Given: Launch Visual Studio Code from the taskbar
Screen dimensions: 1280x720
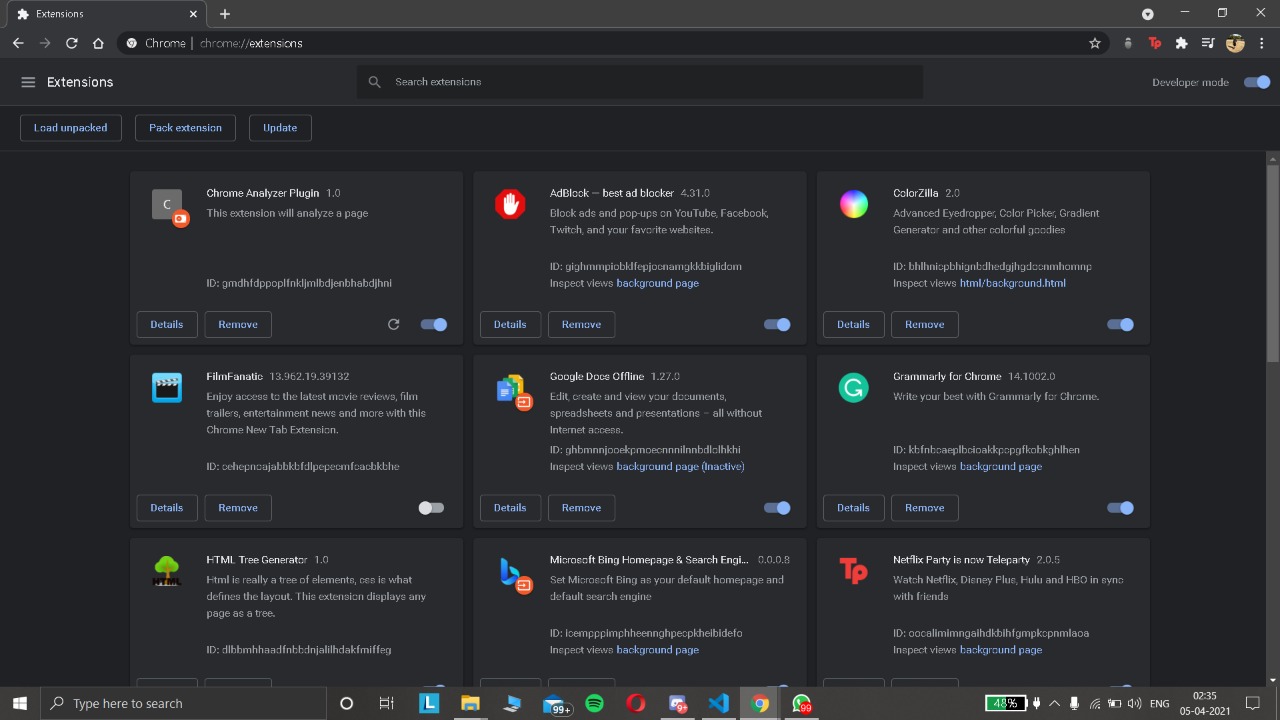Looking at the screenshot, I should pos(718,703).
